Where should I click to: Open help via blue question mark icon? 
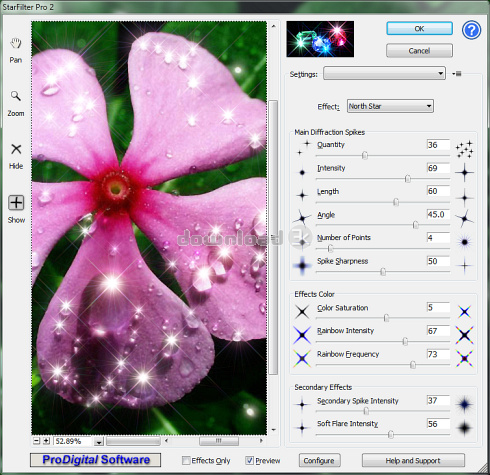point(471,30)
